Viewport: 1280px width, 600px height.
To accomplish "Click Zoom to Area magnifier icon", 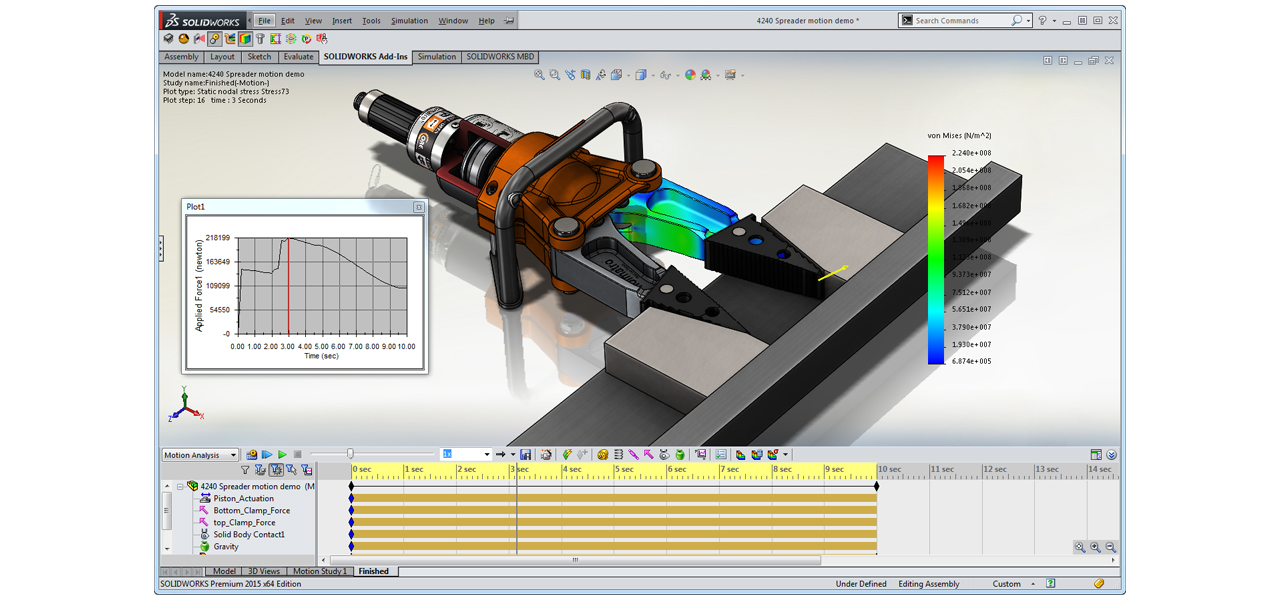I will pos(554,75).
